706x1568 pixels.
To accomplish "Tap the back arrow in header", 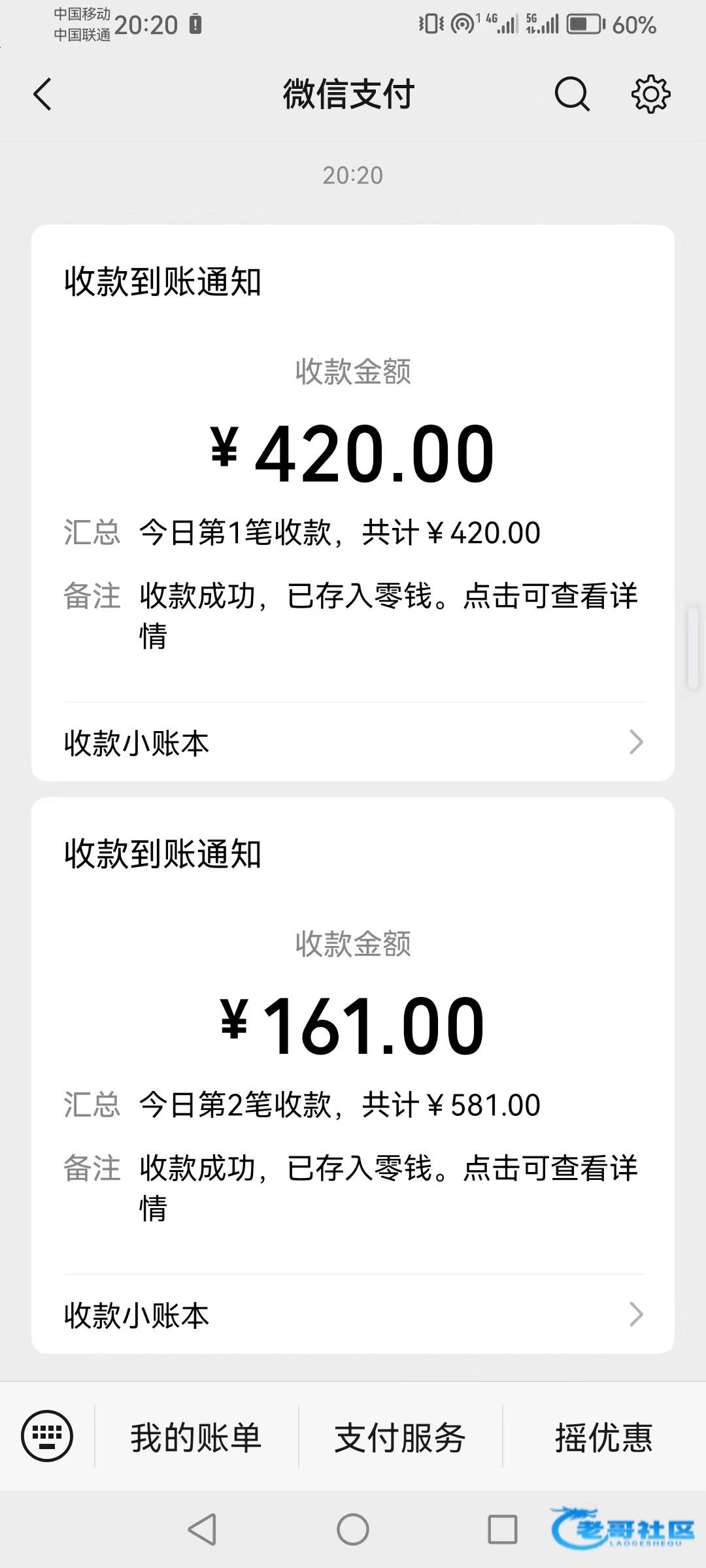I will (x=43, y=95).
